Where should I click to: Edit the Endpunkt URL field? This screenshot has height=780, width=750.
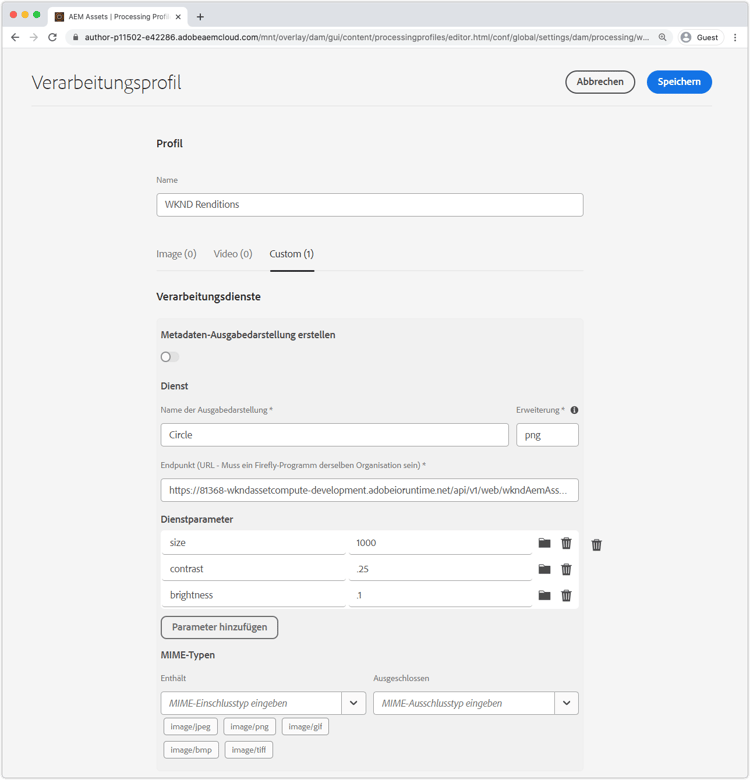coord(370,490)
